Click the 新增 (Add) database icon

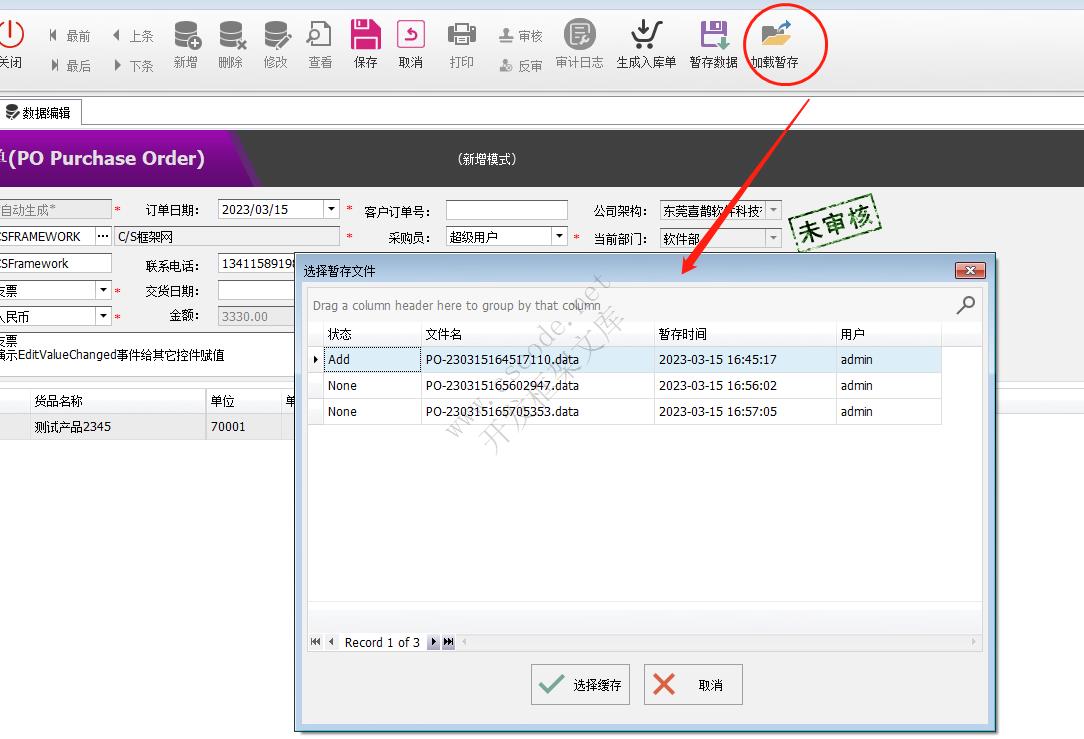[x=186, y=36]
